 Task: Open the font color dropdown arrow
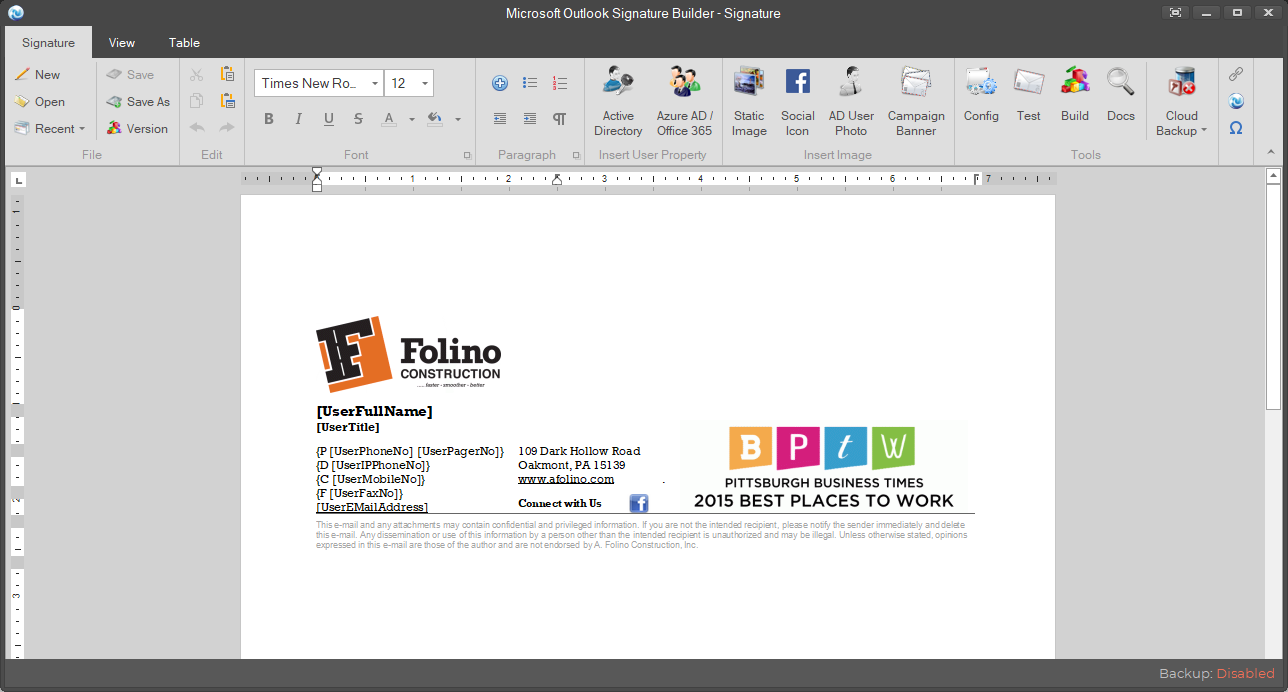tap(411, 120)
